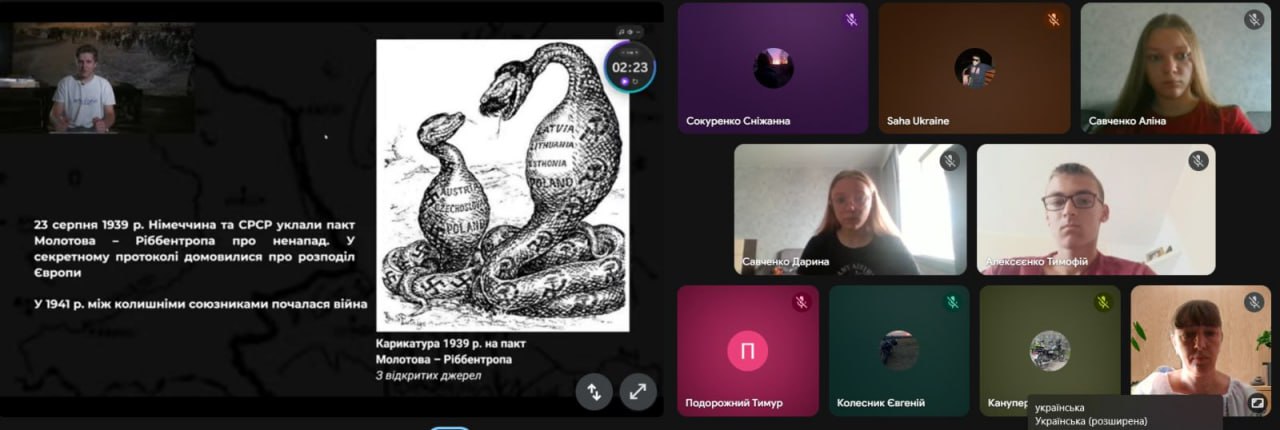Click the snake caricature image on slide
Viewport: 1280px width, 430px height.
pos(502,185)
